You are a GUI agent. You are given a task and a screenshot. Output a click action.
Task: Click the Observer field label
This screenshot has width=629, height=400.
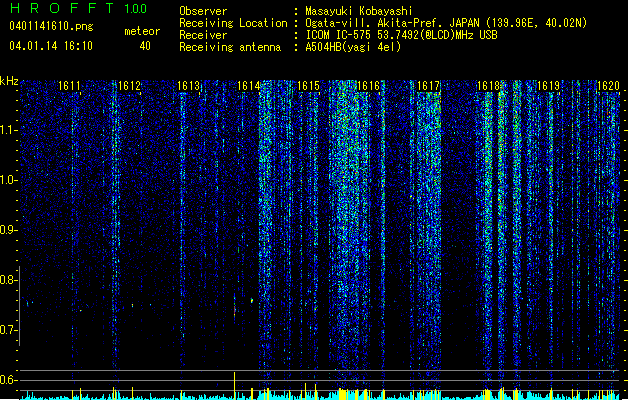point(203,11)
